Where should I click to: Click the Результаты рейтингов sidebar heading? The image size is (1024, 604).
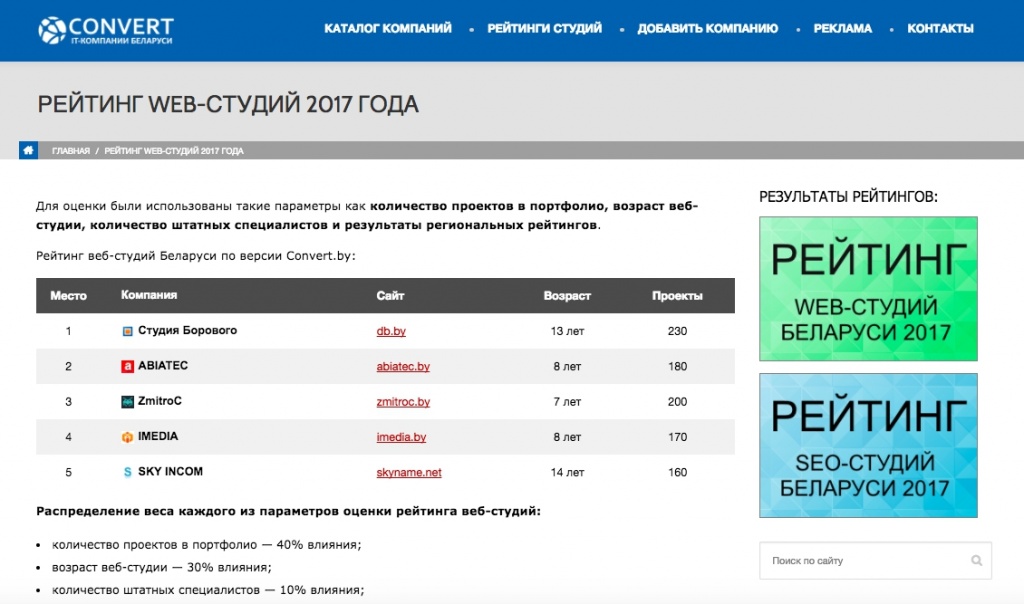848,197
